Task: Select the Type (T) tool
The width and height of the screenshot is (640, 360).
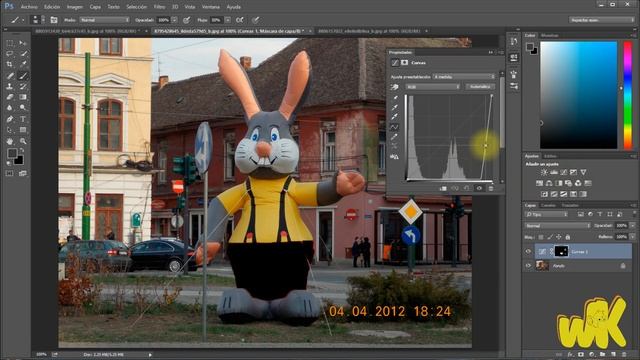Action: click(23, 119)
